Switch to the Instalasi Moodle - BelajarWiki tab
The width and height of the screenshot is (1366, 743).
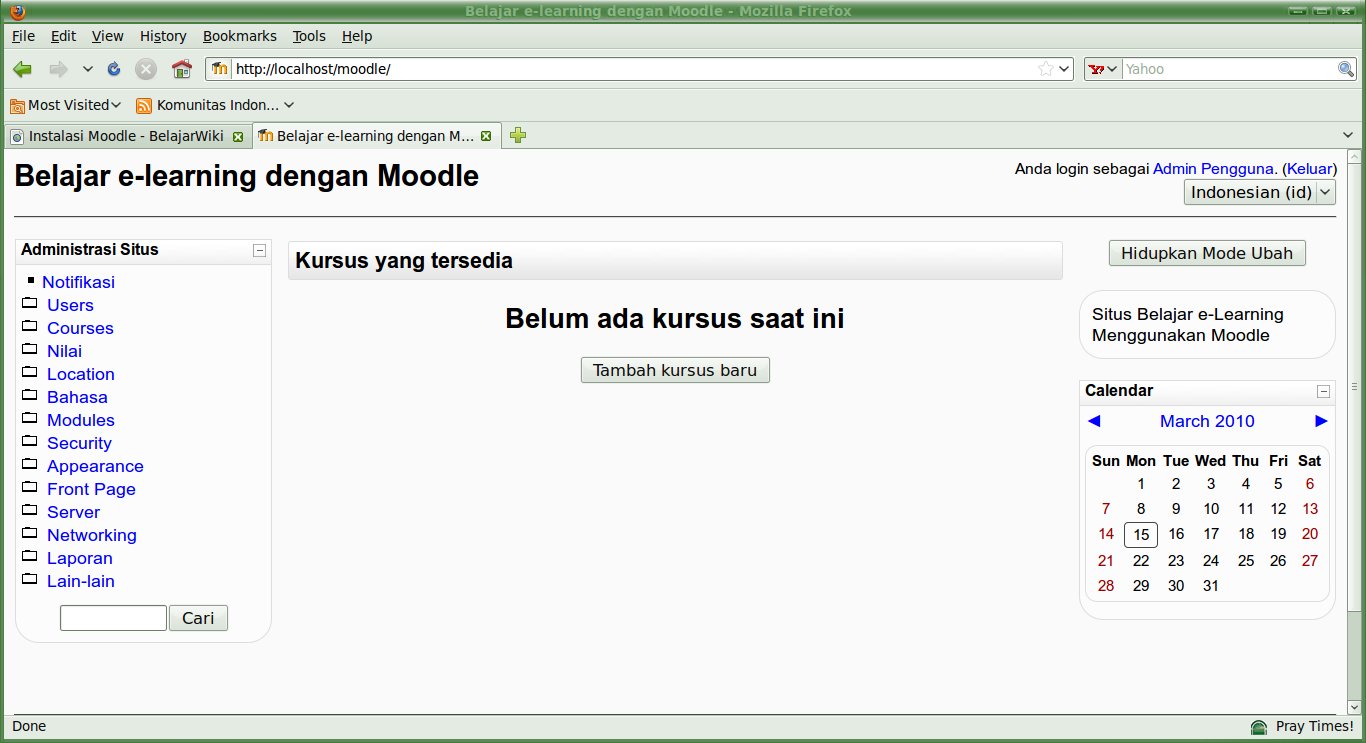[126, 136]
